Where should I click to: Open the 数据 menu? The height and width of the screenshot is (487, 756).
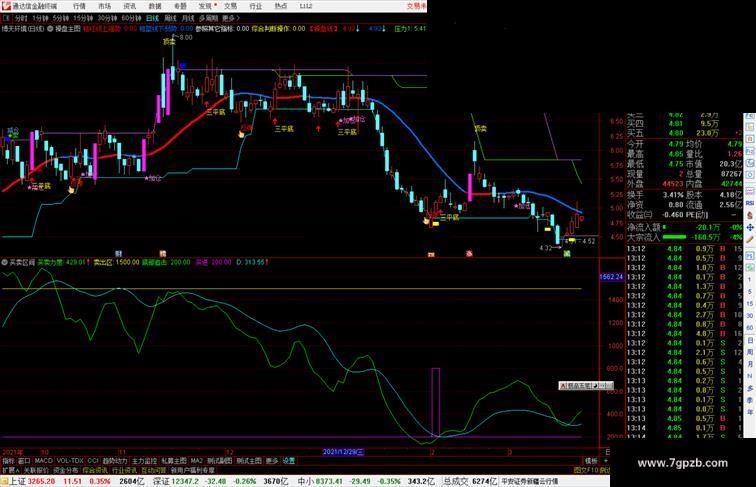pos(155,6)
